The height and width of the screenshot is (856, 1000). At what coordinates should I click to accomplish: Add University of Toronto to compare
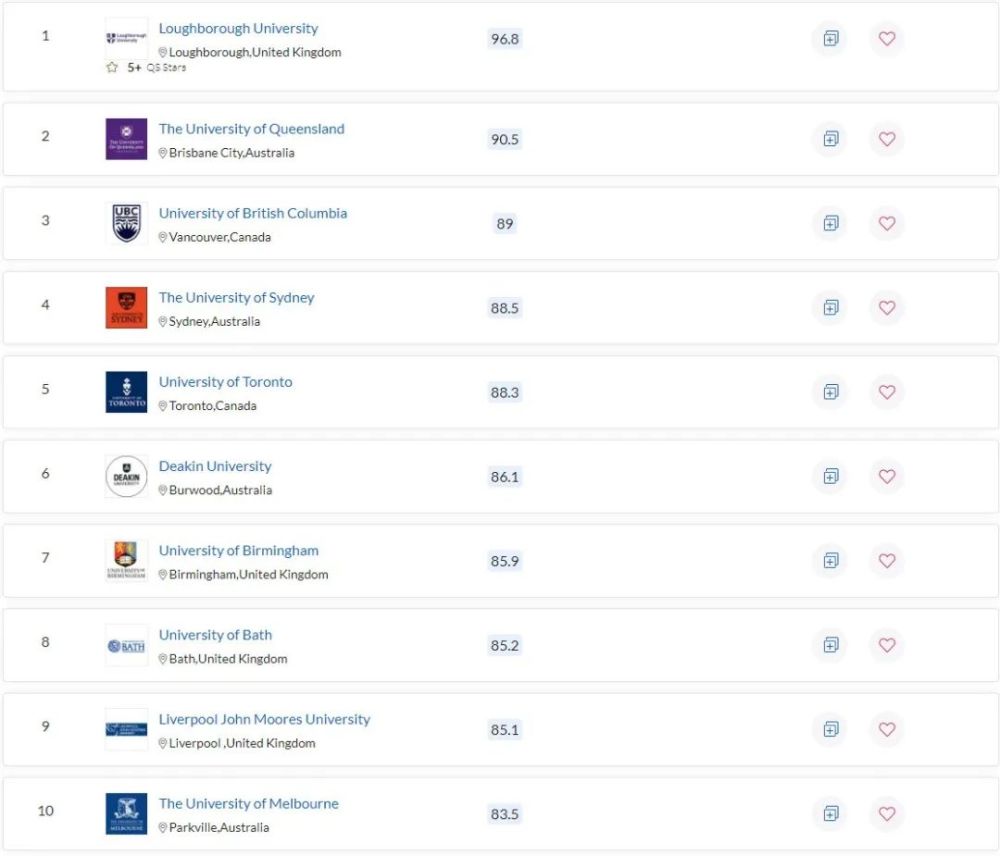tap(830, 392)
